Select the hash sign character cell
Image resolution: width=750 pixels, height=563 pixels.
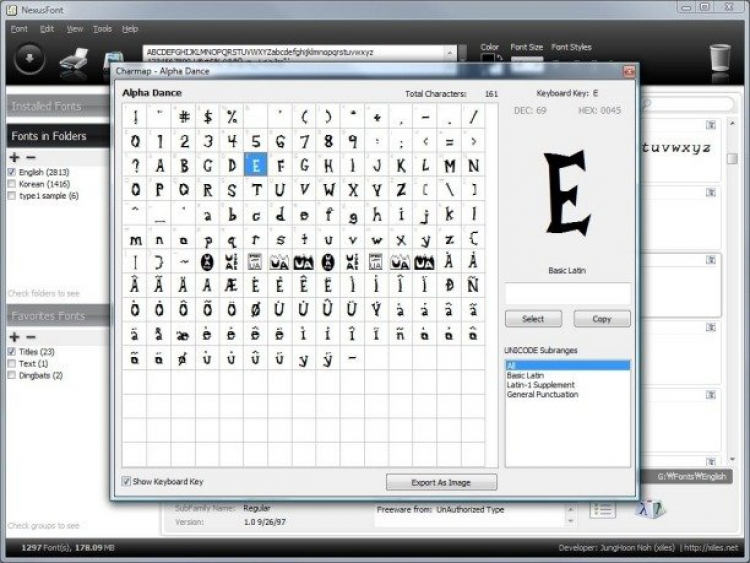[184, 117]
